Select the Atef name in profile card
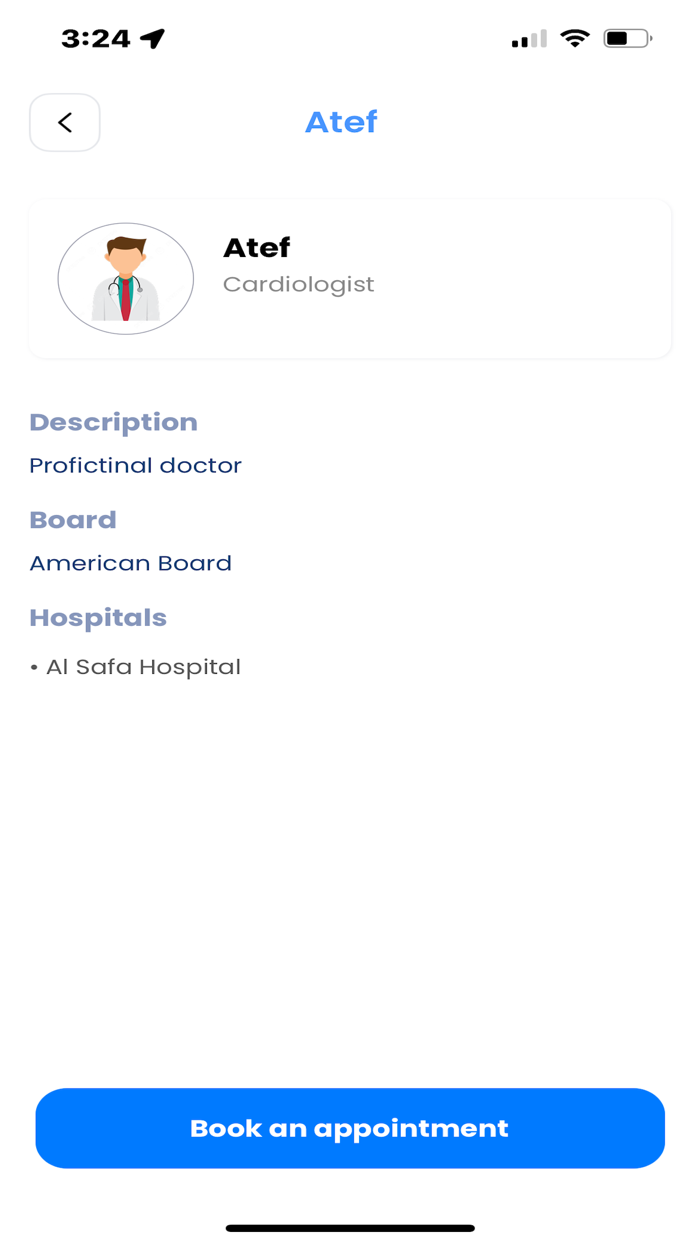Viewport: 700px width, 1244px height. coord(256,248)
